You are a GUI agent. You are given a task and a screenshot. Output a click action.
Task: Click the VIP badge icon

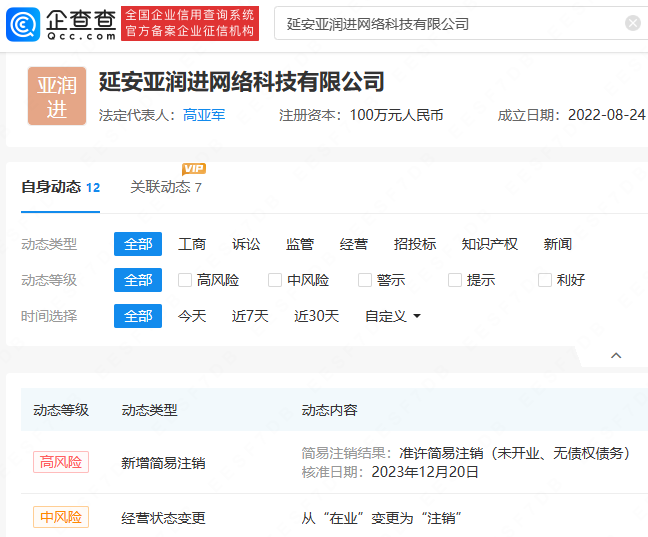[x=194, y=169]
